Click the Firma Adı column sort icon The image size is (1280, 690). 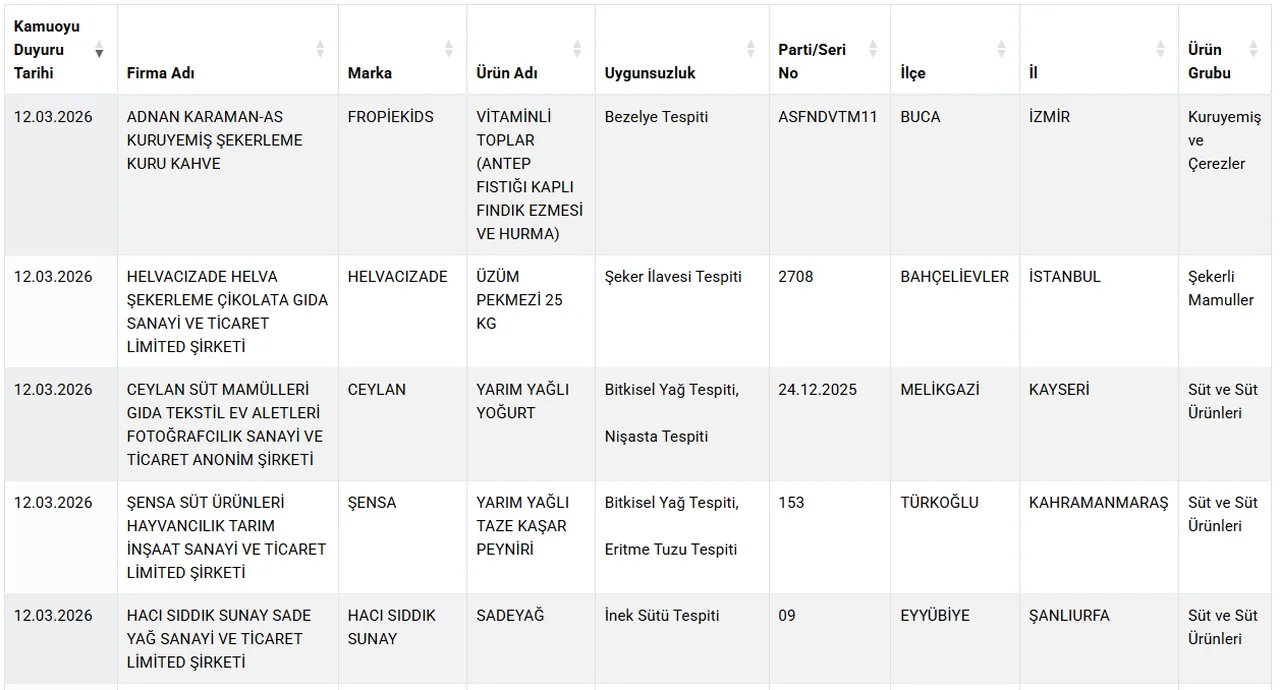pos(320,49)
